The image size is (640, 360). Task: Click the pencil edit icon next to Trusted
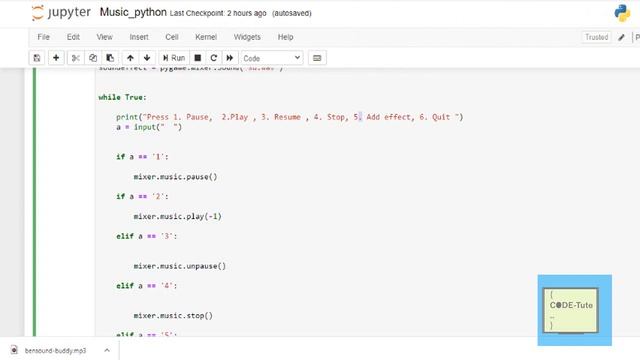(x=621, y=37)
